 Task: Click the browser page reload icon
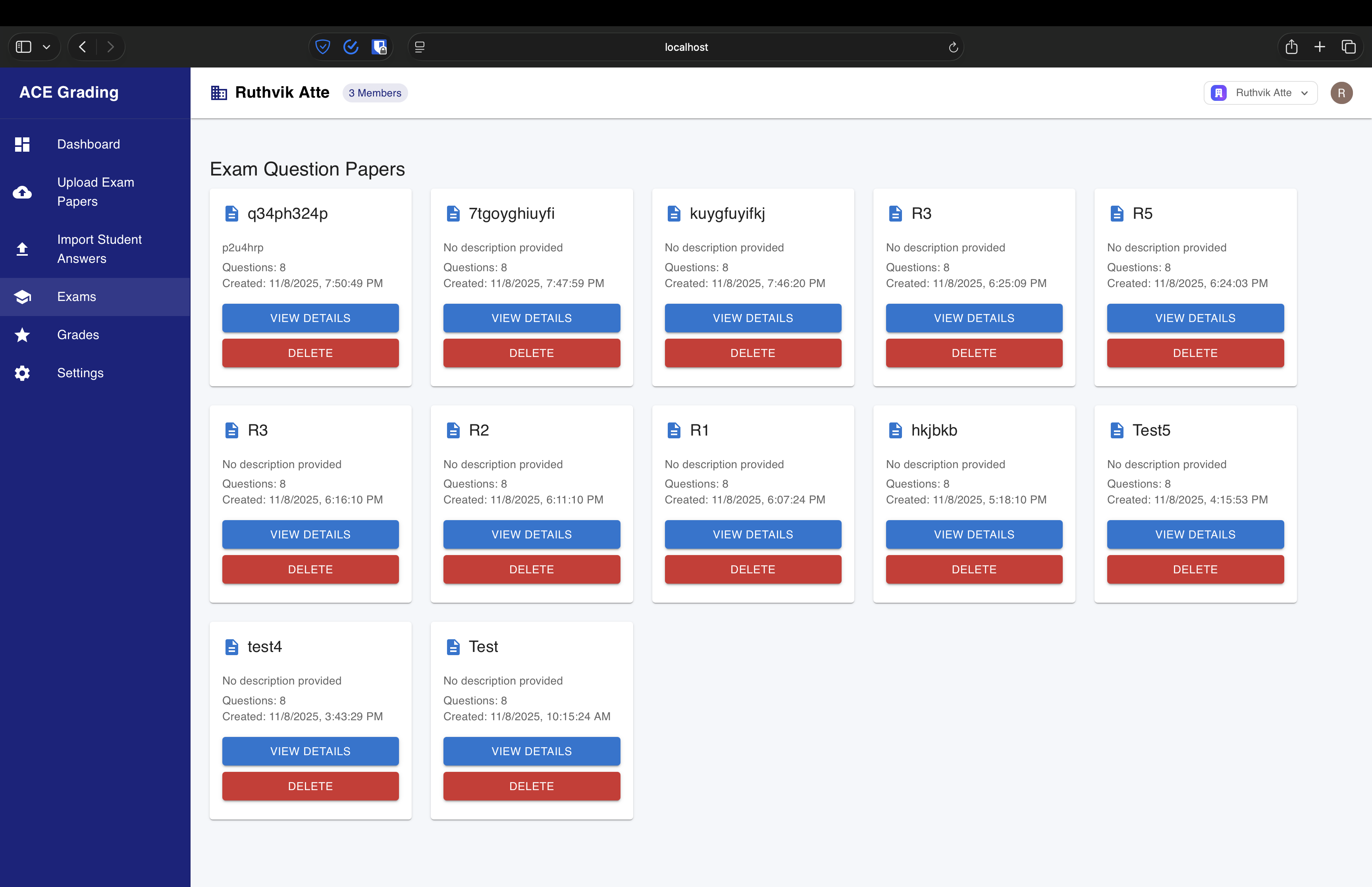coord(953,47)
